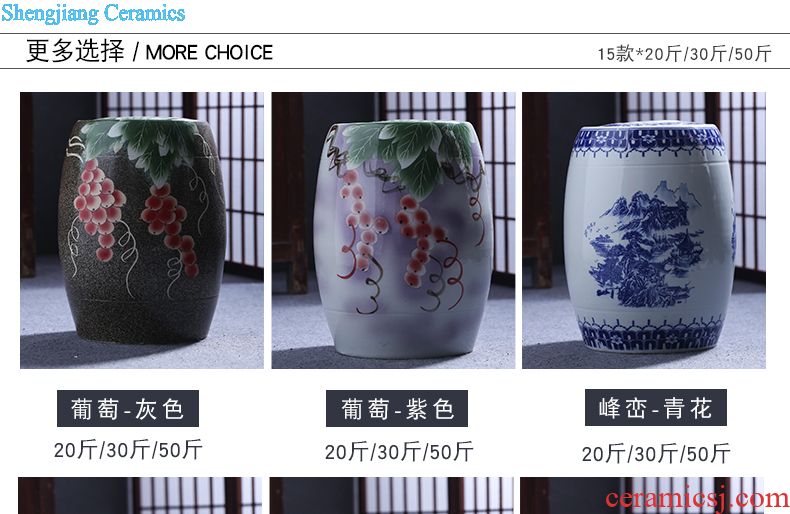The width and height of the screenshot is (790, 514).
Task: Open the gray grape jar photo
Action: point(142,230)
